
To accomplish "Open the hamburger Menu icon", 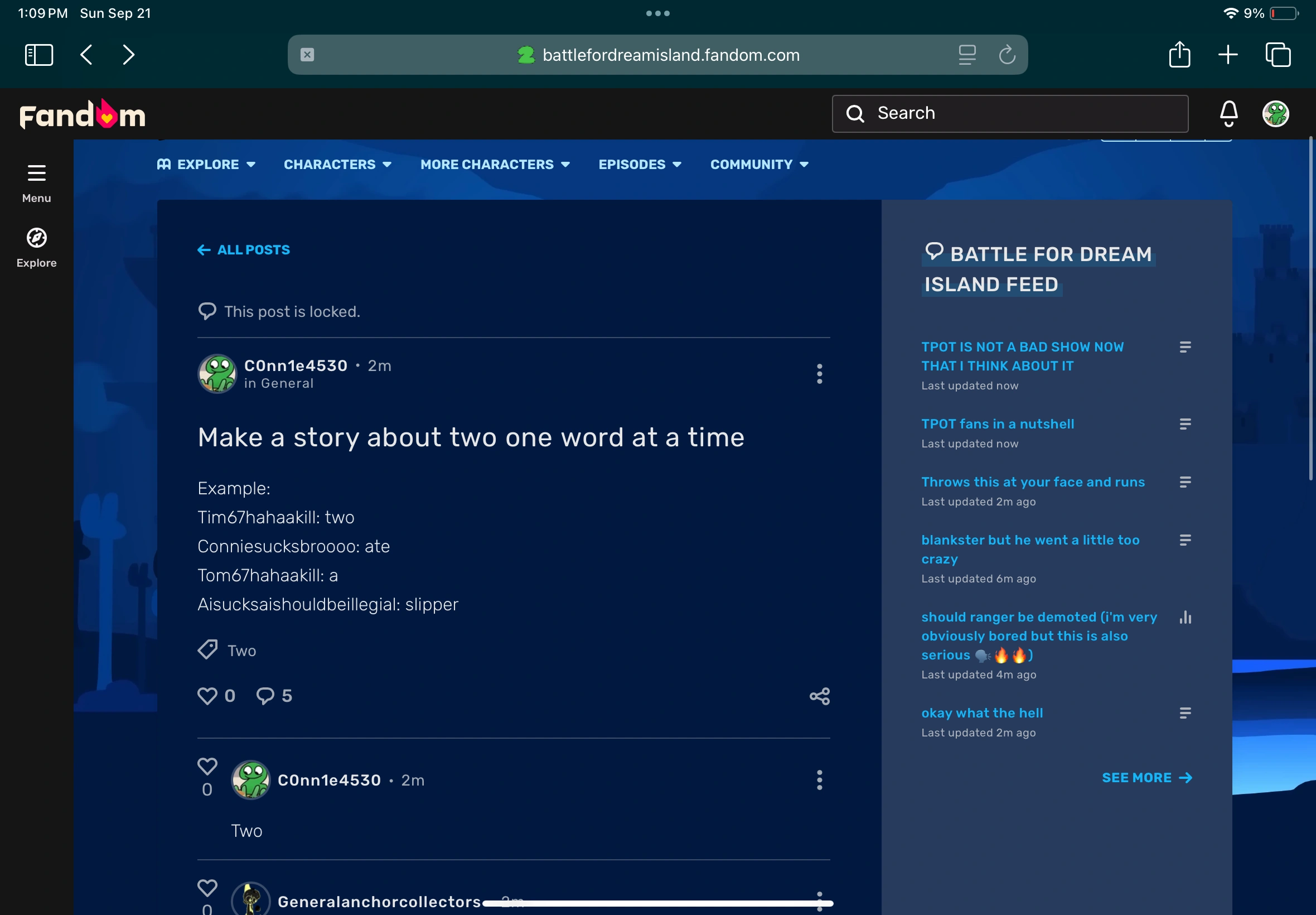I will 37,173.
